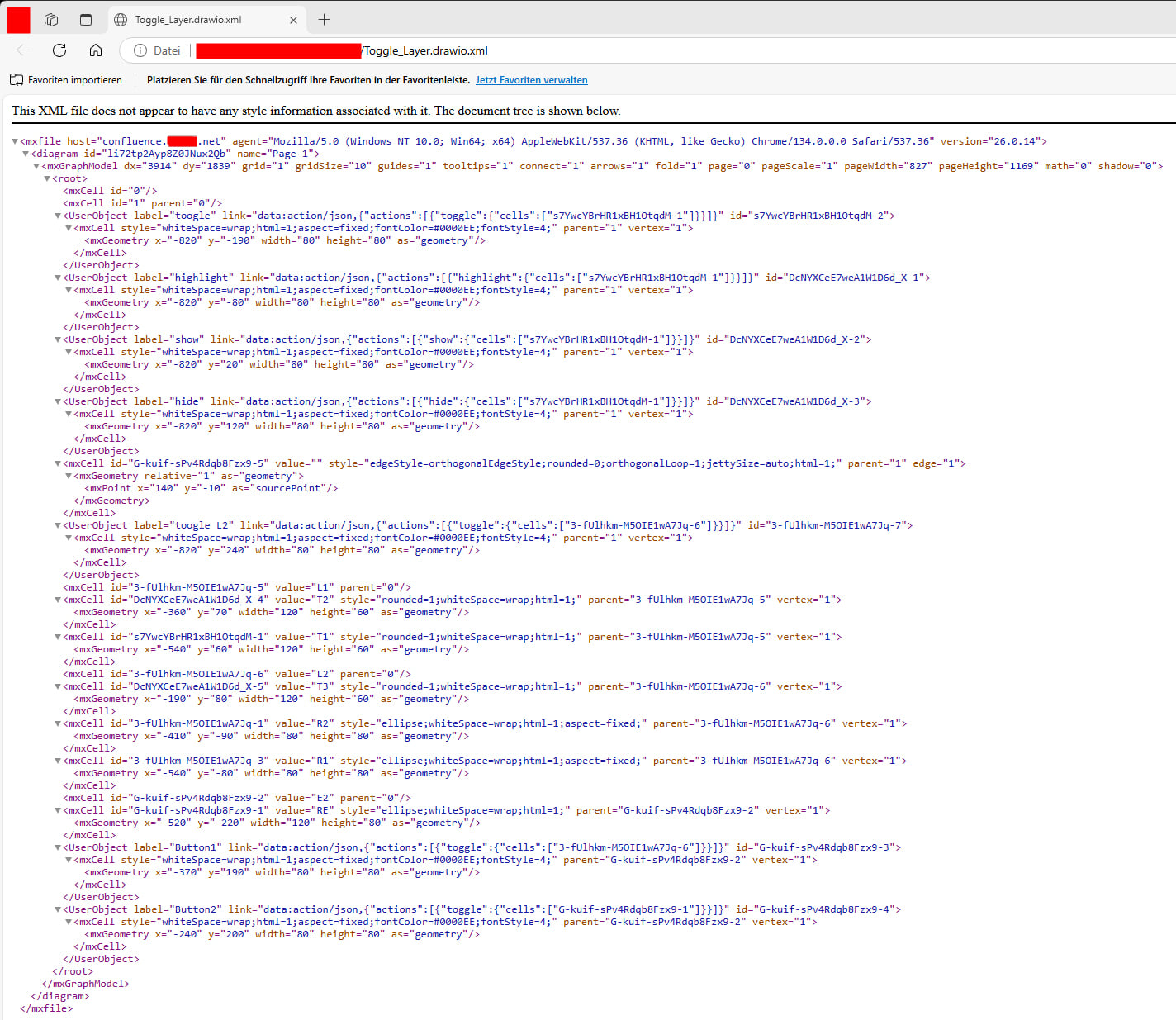Collapse mxCell with value "R2"
1176x1020 pixels.
(58, 723)
